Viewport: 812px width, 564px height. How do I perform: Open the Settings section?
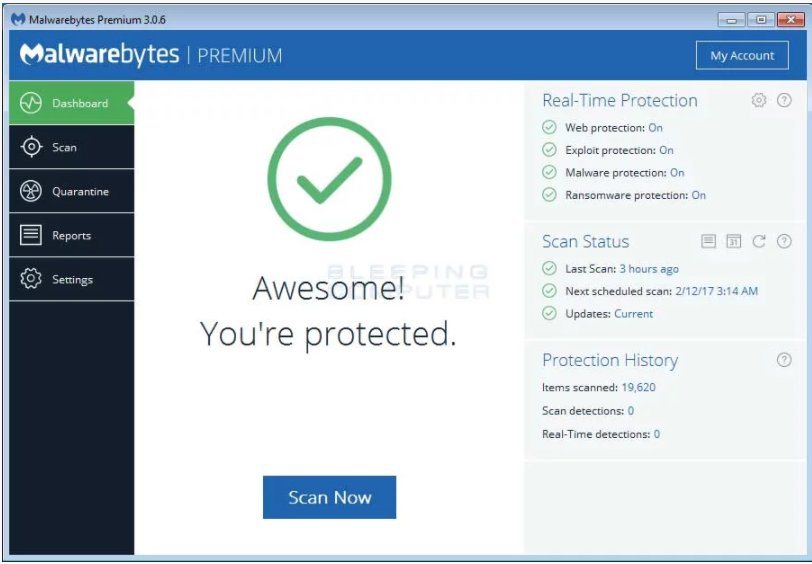pos(71,279)
